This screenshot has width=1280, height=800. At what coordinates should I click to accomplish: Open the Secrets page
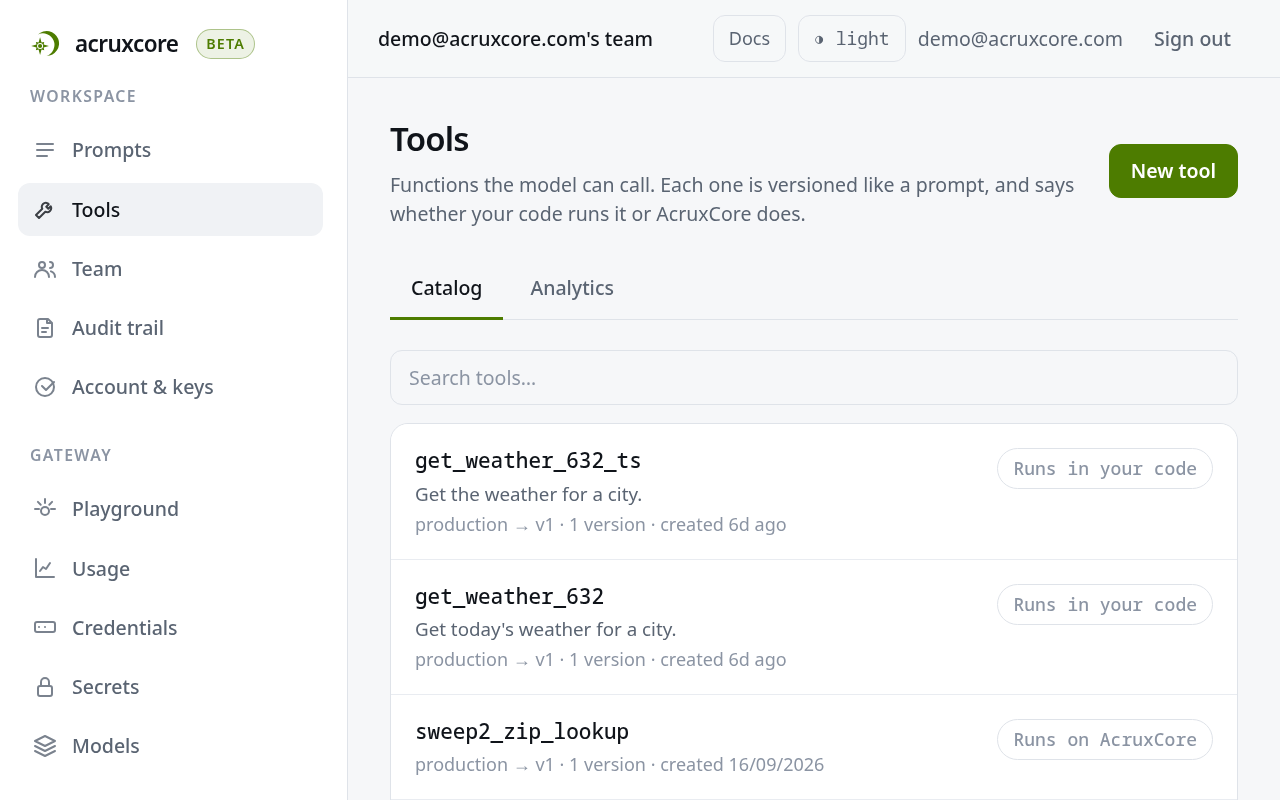click(x=170, y=687)
